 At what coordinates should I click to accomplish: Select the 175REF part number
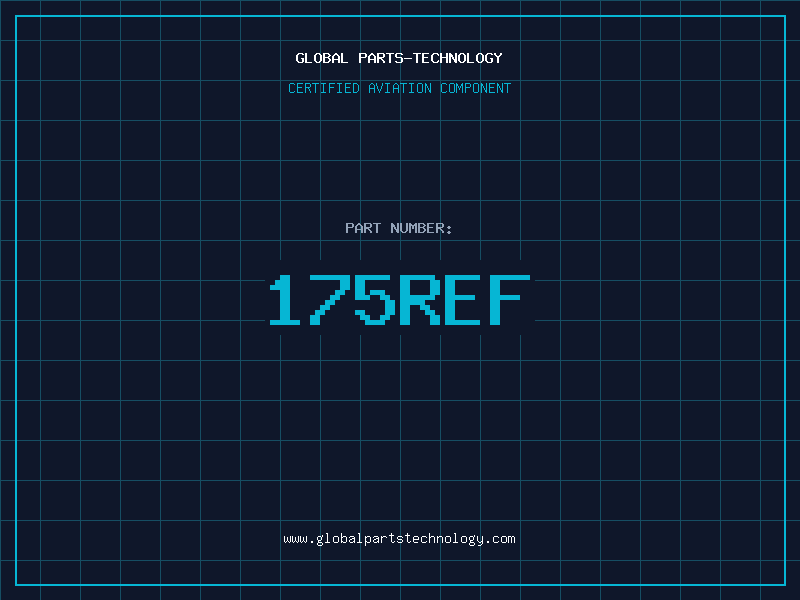pos(400,299)
